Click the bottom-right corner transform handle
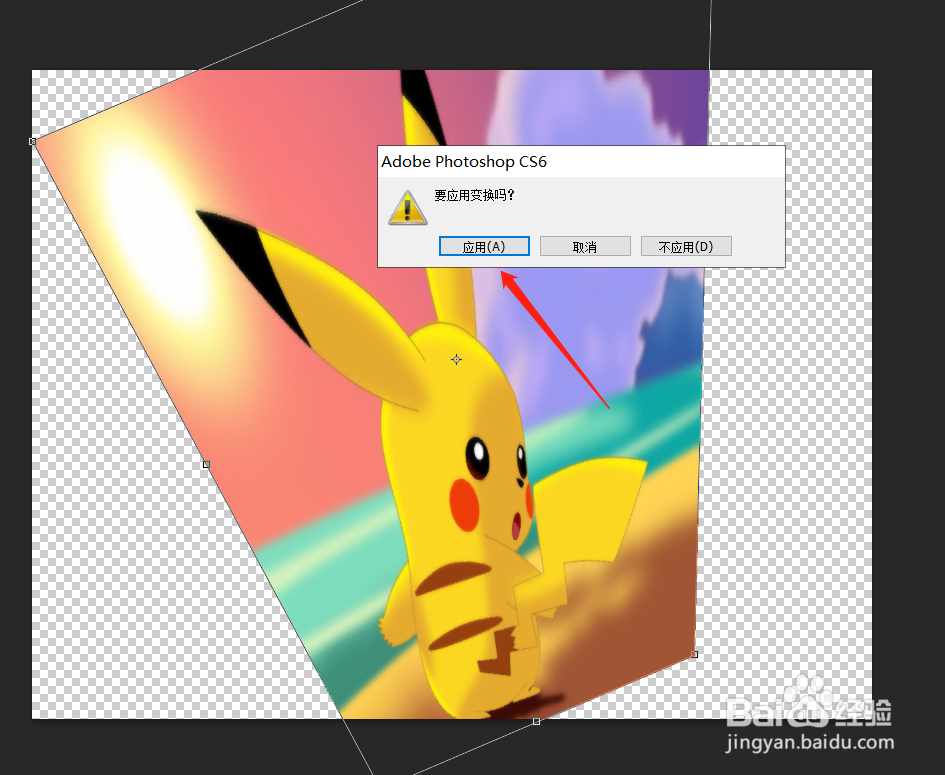 [x=694, y=654]
